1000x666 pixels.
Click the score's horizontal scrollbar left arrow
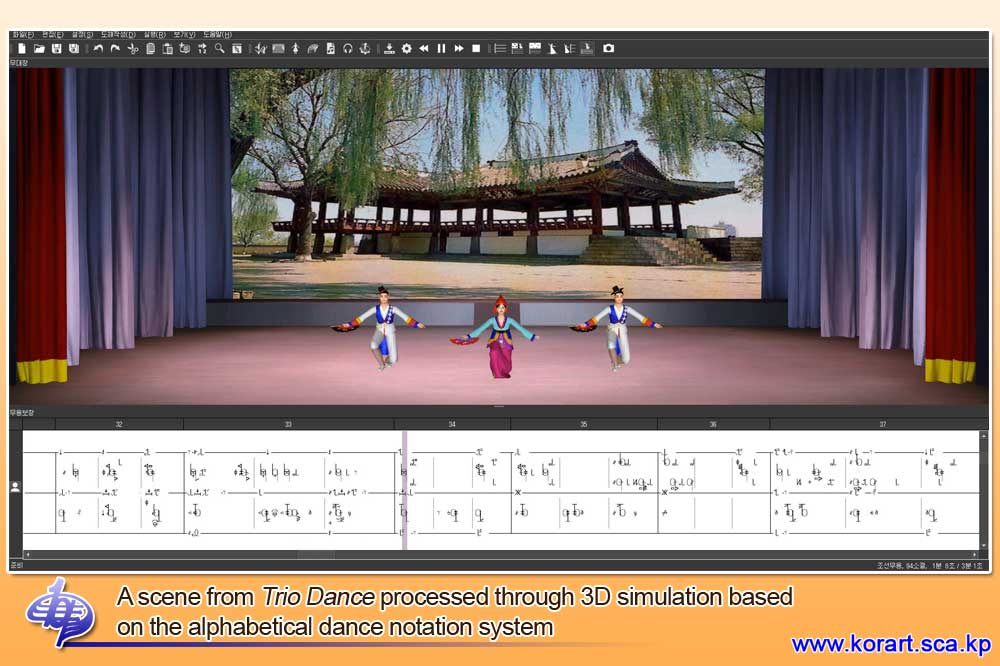pyautogui.click(x=27, y=554)
